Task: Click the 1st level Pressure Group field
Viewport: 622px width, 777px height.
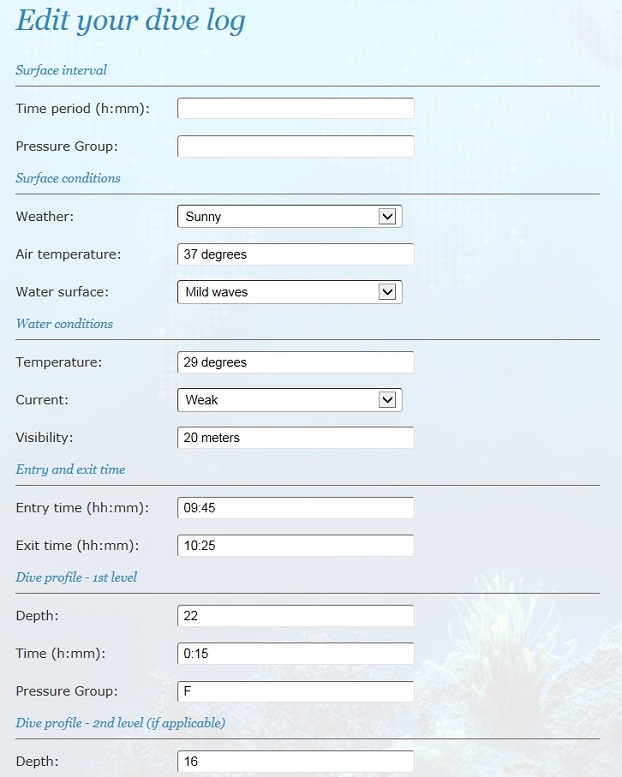Action: 295,691
